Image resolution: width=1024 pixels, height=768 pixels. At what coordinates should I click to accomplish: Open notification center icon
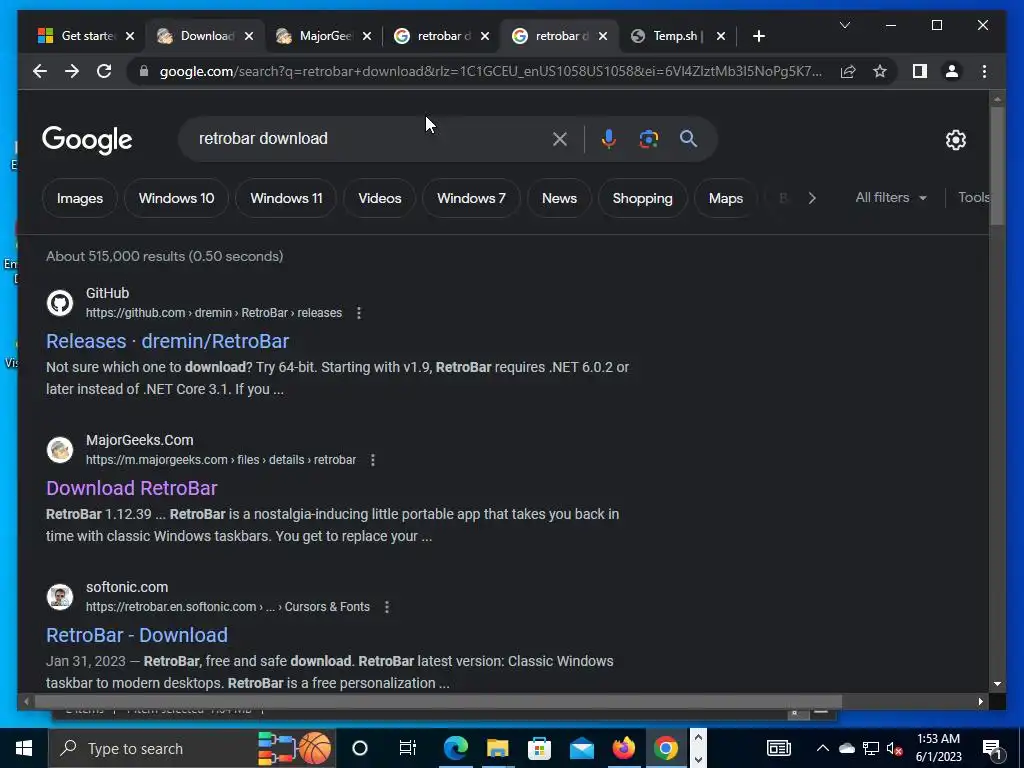coord(992,748)
